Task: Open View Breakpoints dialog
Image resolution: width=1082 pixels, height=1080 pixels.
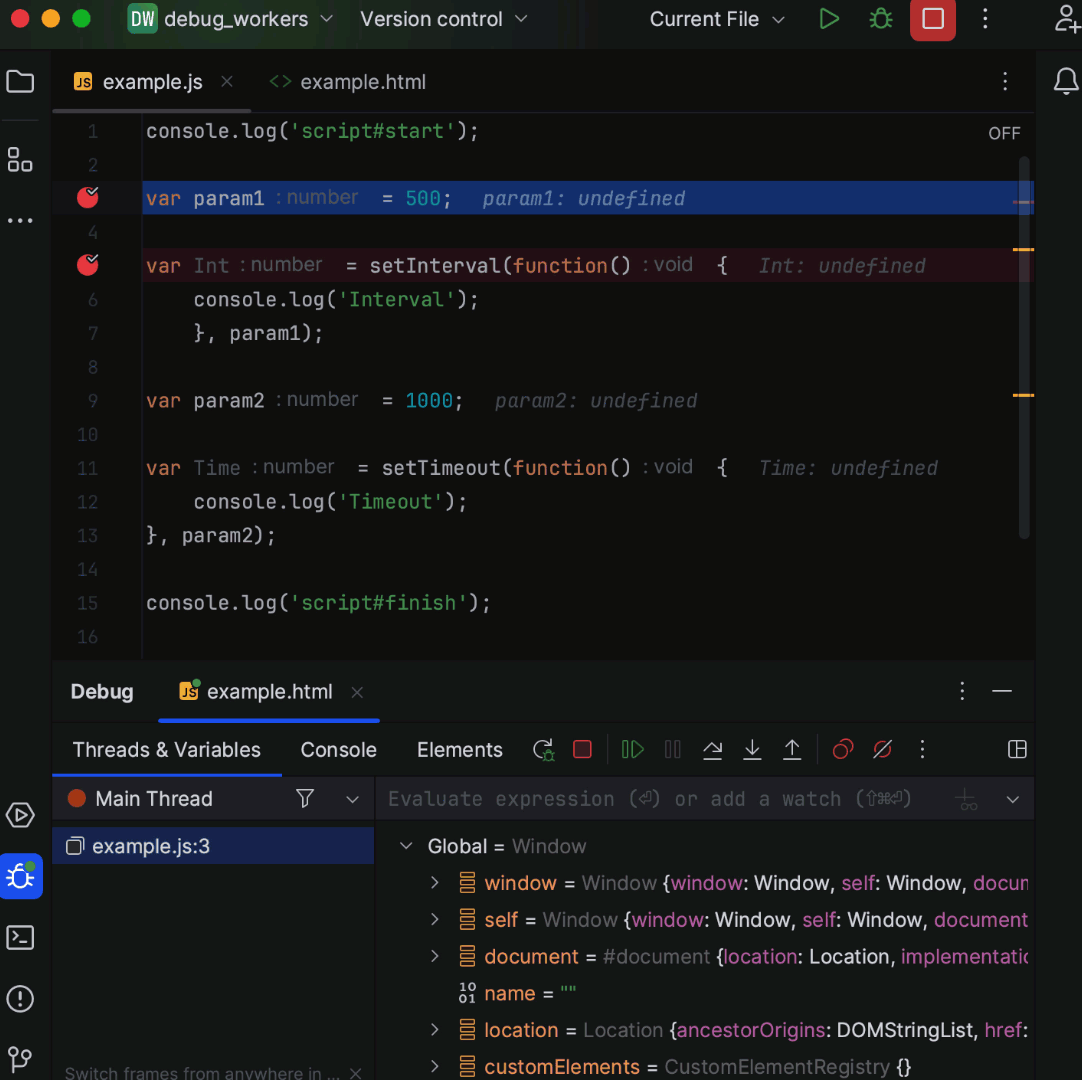Action: [x=843, y=750]
